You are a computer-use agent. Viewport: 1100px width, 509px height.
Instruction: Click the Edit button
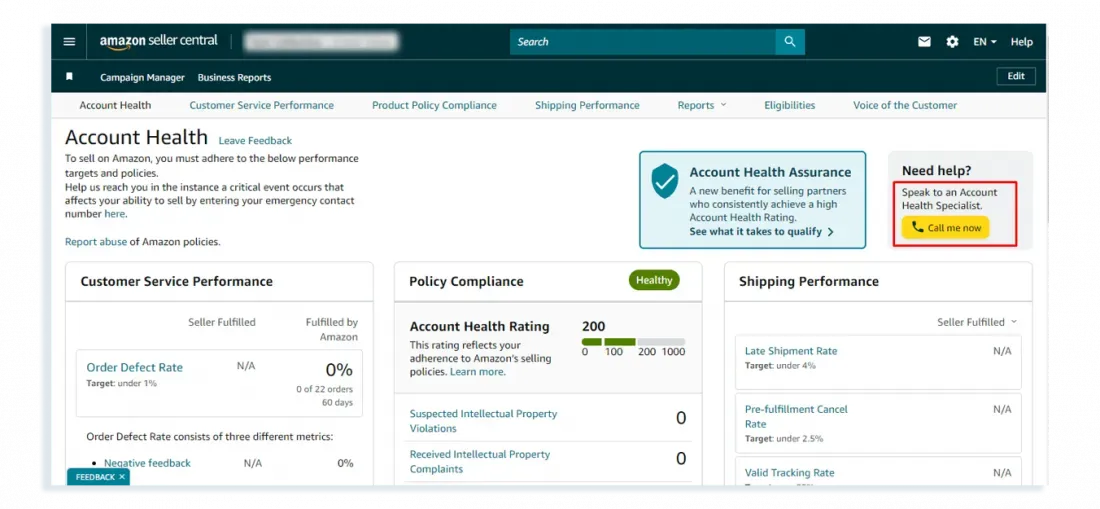1015,77
